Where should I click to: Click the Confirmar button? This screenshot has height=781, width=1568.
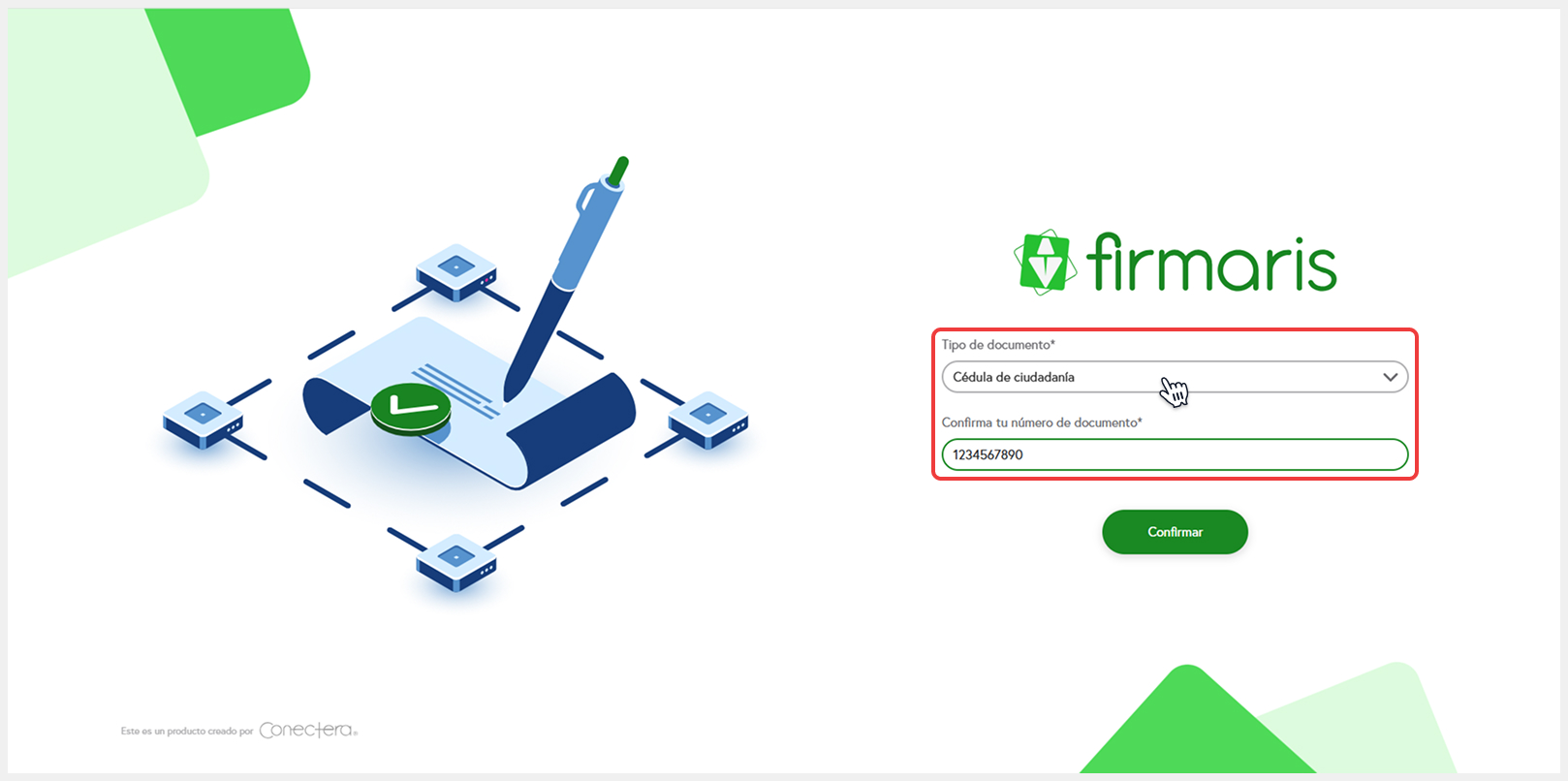tap(1175, 532)
